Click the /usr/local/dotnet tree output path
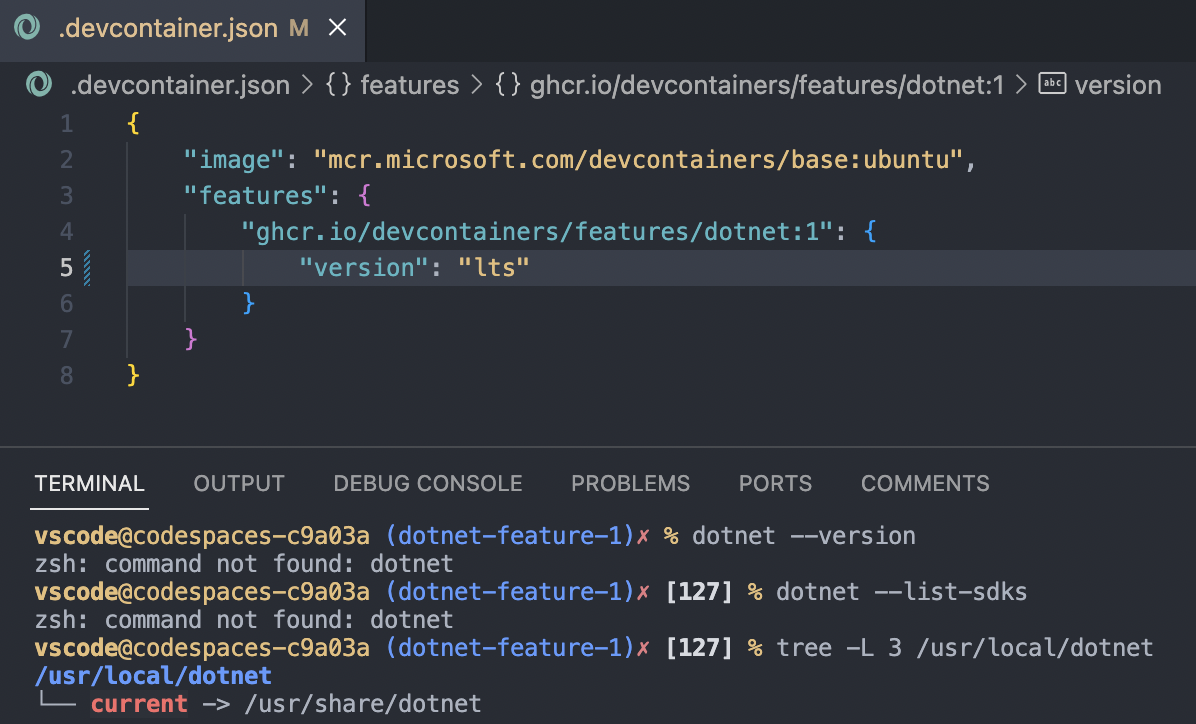 [153, 675]
